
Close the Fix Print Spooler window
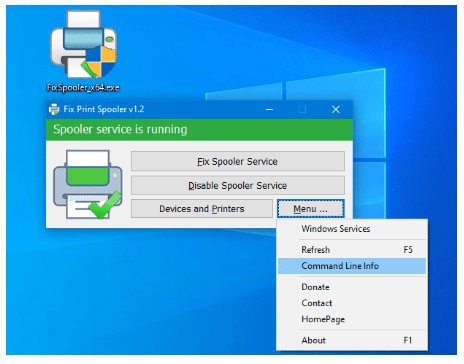pos(336,109)
